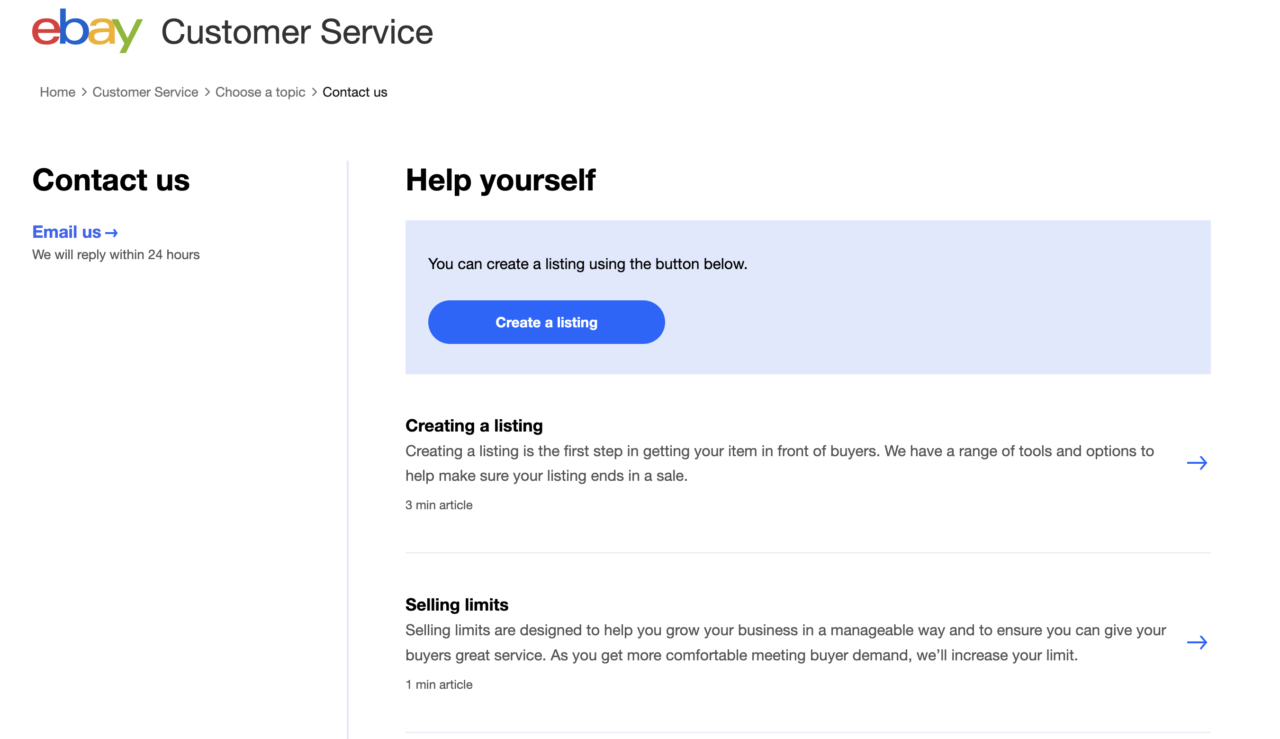Image resolution: width=1280 pixels, height=739 pixels.
Task: Open Customer Service breadcrumb link
Action: (x=145, y=92)
